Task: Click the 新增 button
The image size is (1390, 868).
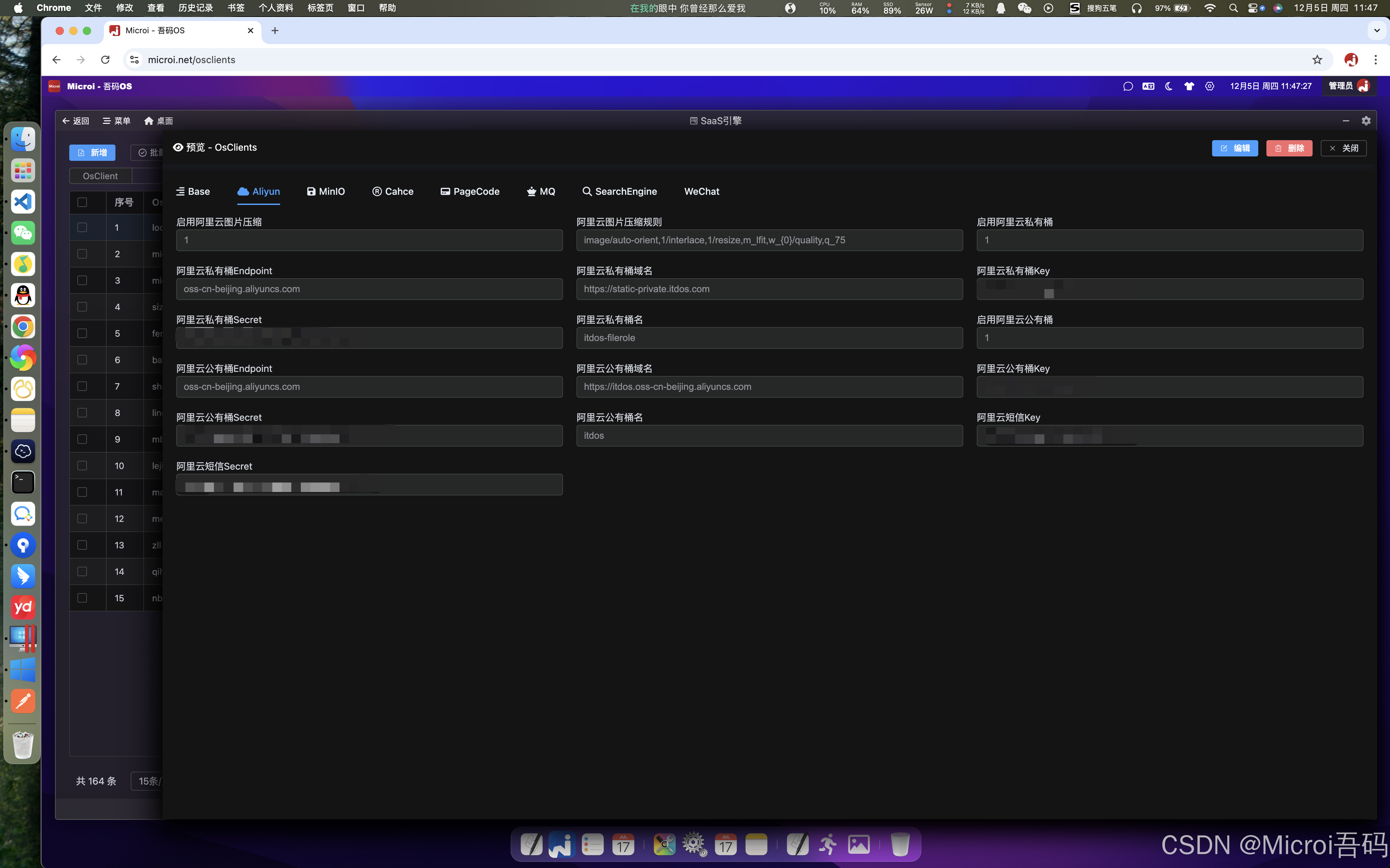Action: pyautogui.click(x=92, y=152)
